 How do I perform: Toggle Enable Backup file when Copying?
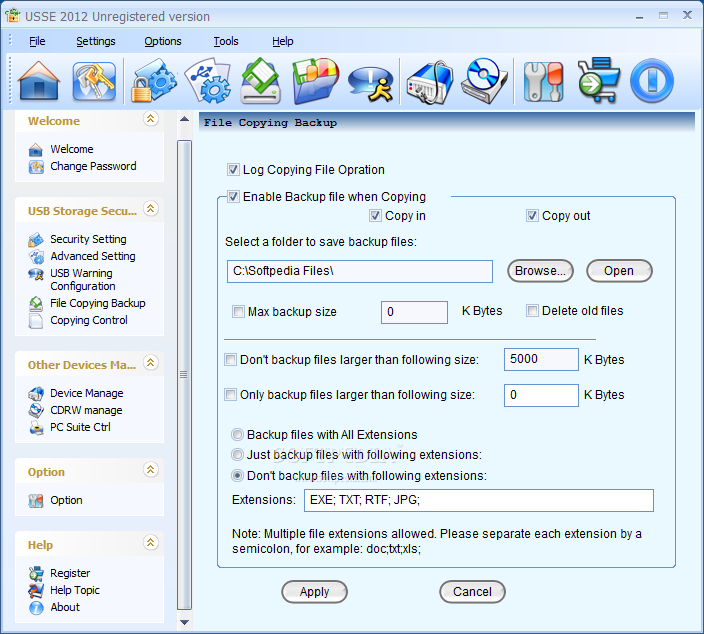(233, 197)
